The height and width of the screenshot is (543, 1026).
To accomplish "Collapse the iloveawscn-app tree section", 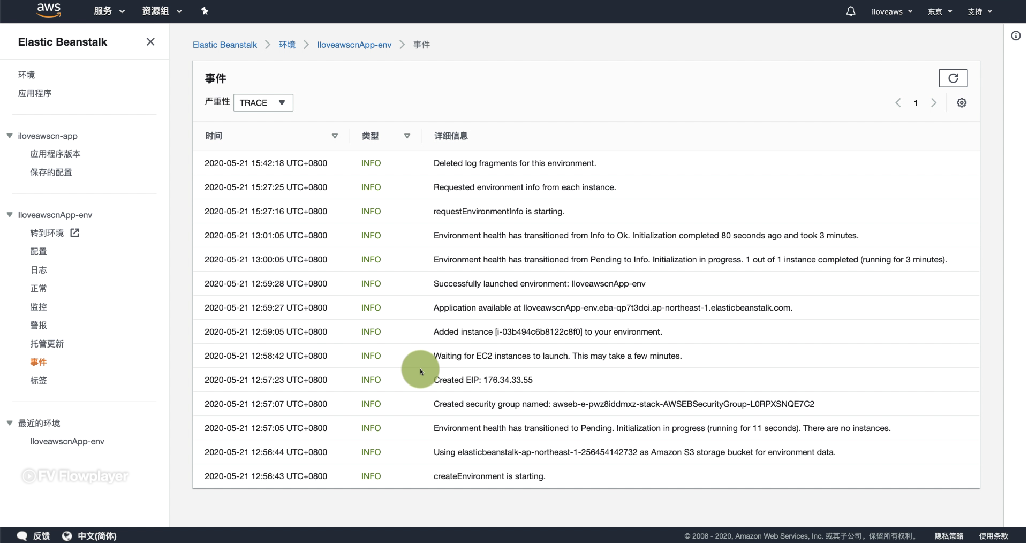I will point(9,135).
